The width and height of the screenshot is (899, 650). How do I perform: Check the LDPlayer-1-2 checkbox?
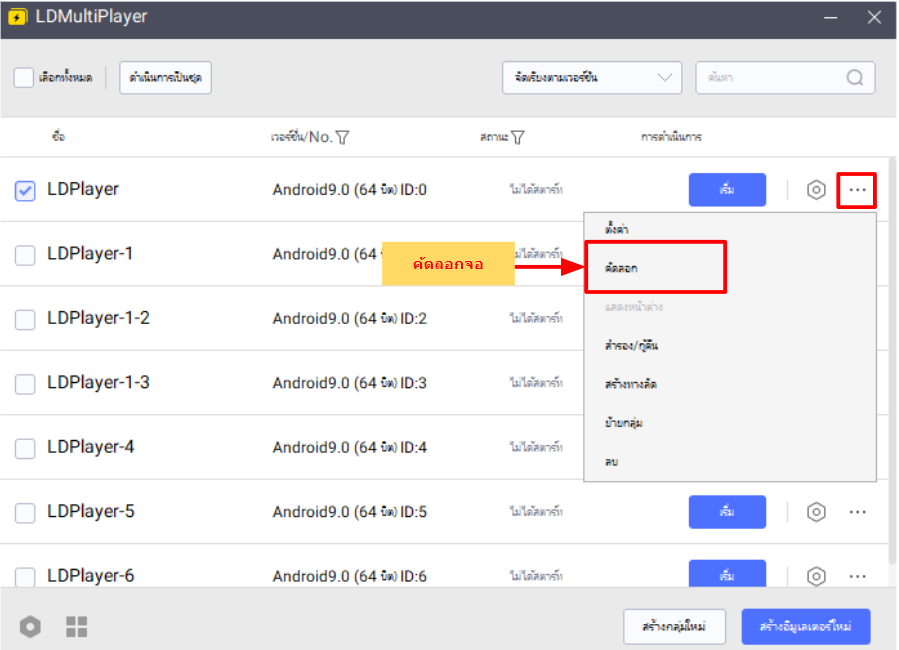pos(25,319)
